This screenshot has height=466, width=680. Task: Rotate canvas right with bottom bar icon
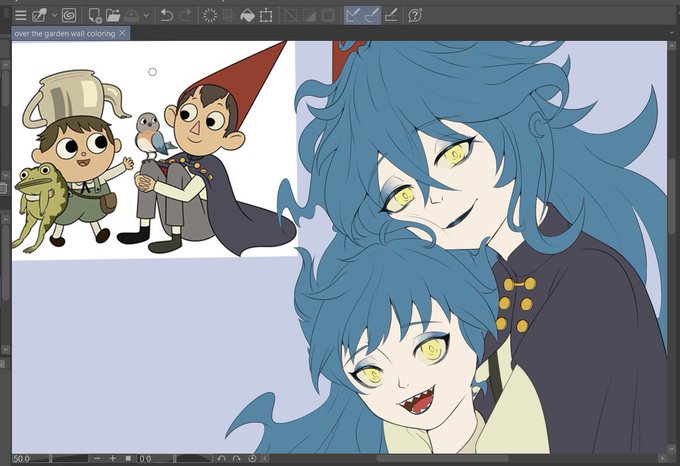tap(236, 458)
